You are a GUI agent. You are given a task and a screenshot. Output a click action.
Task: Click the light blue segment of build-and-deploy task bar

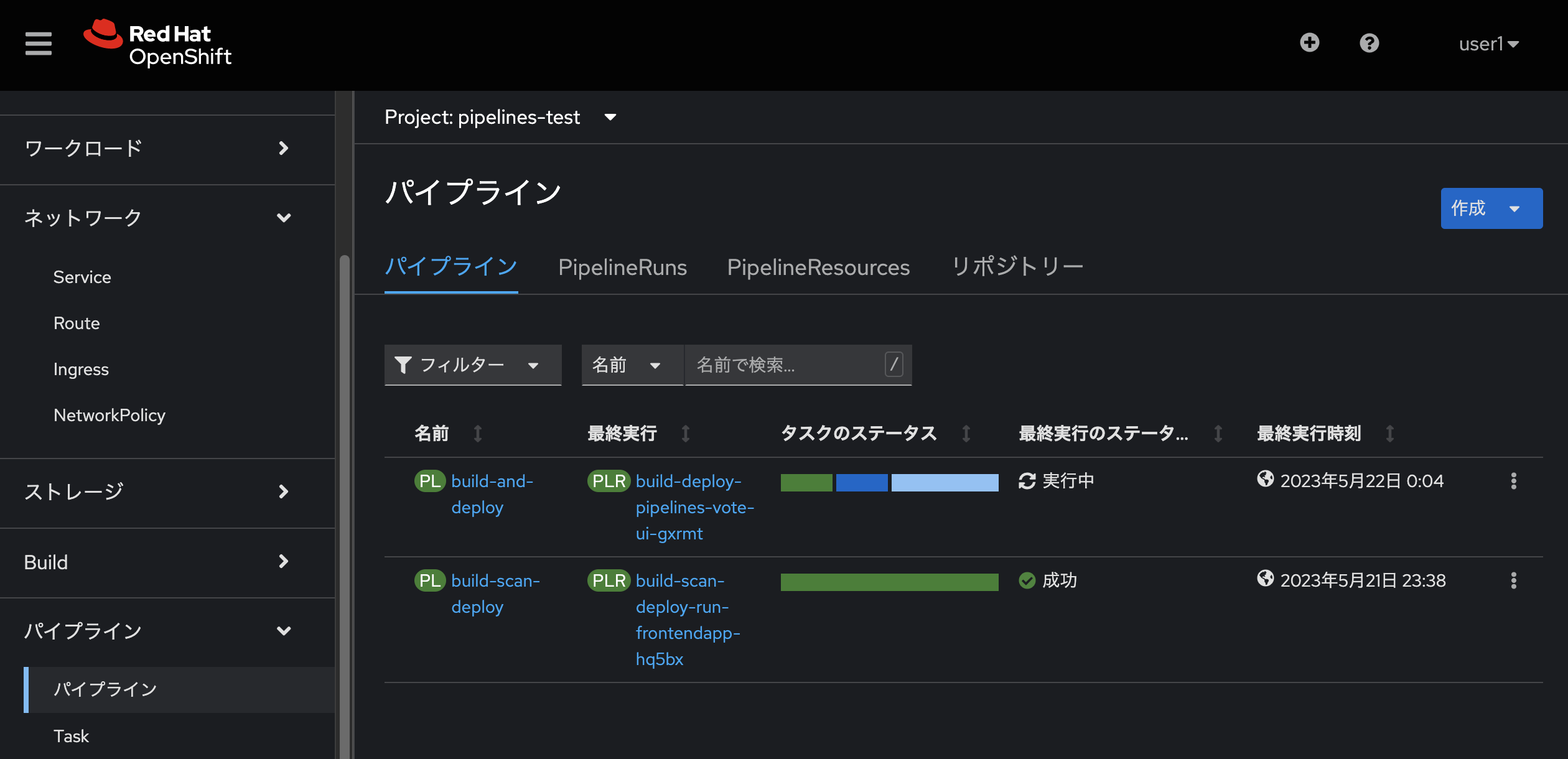click(x=945, y=482)
